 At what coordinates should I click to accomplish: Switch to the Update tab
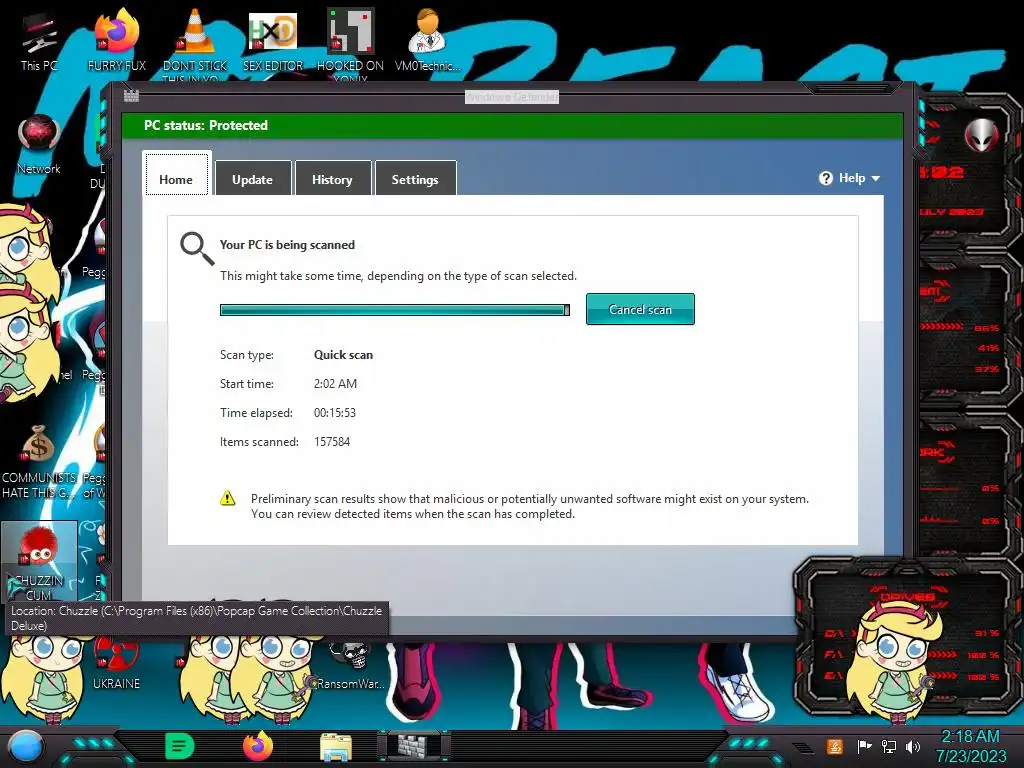[253, 178]
